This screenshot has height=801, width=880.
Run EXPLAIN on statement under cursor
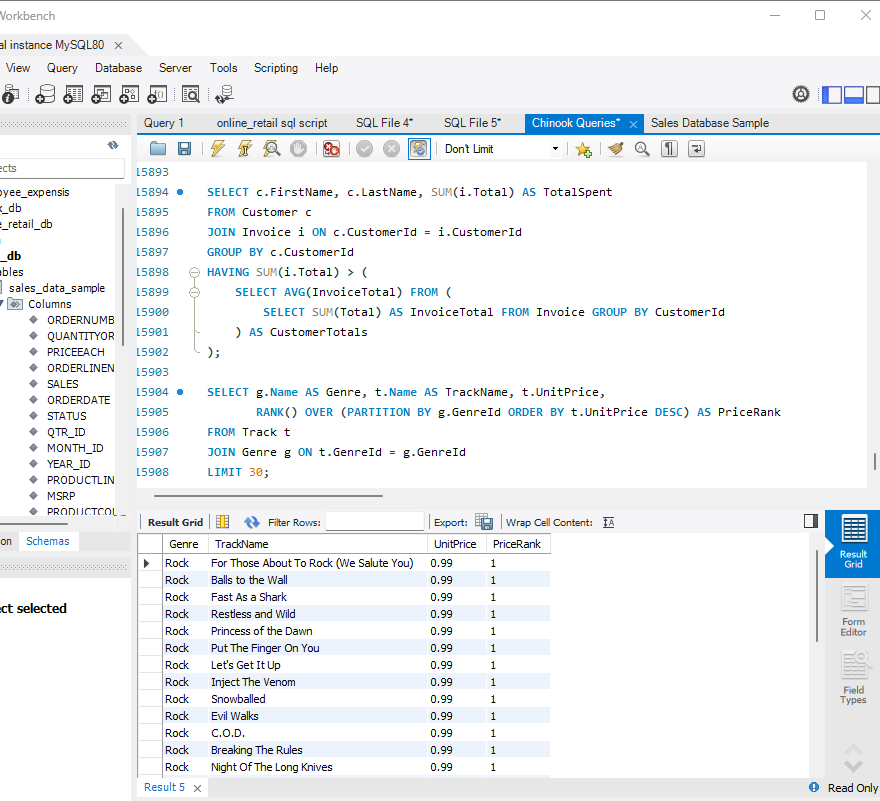[272, 149]
